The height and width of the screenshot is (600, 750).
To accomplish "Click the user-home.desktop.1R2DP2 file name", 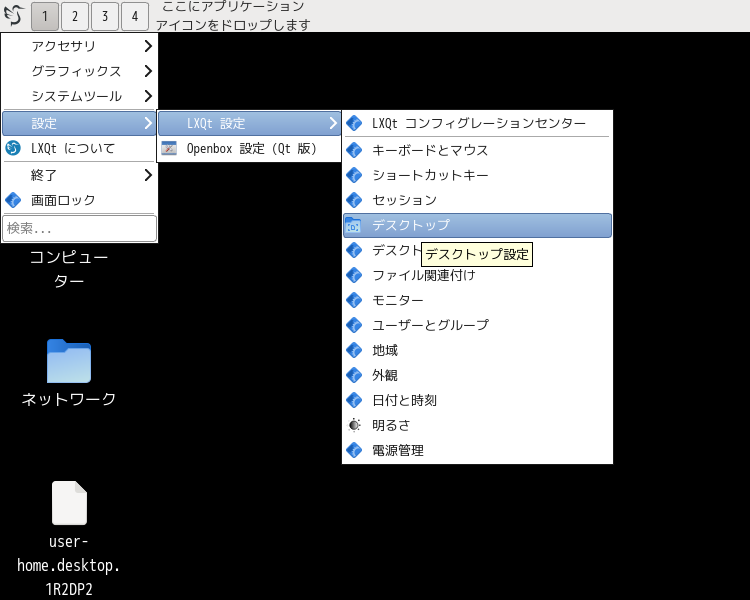I will (69, 566).
